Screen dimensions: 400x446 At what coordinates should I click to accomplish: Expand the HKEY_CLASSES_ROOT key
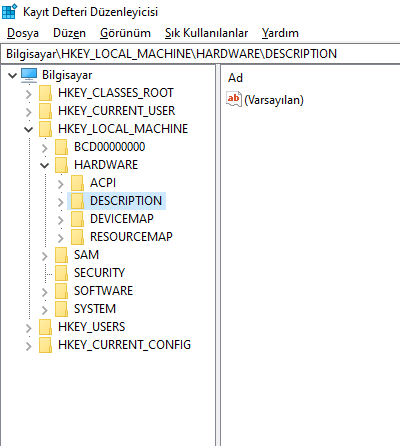click(x=29, y=94)
